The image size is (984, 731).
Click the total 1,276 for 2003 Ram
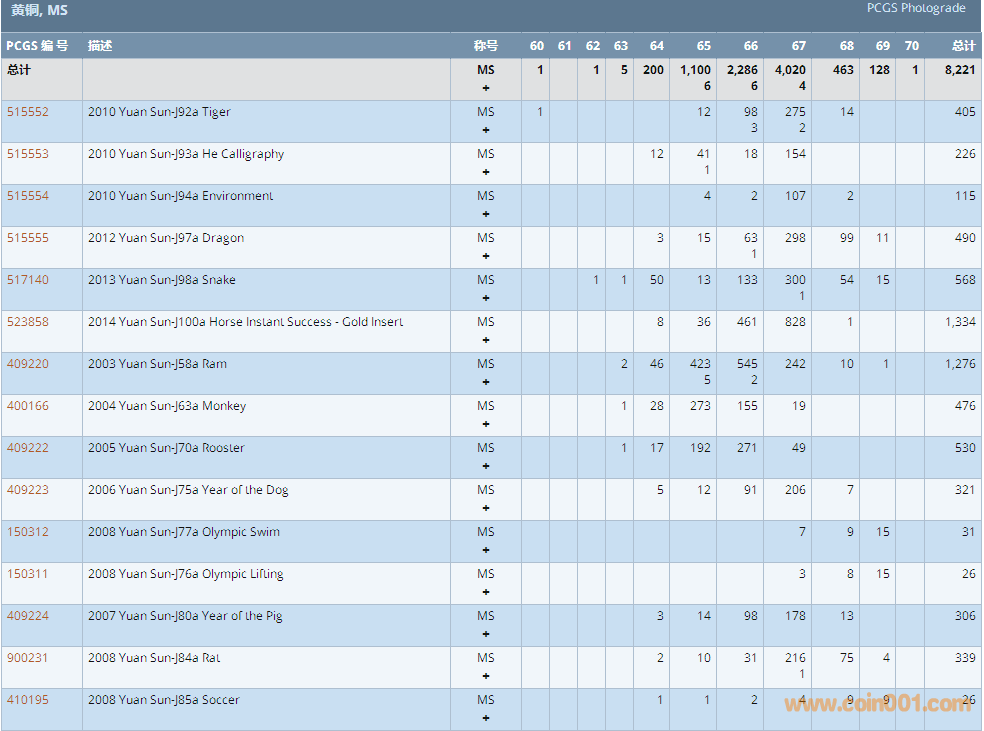959,364
